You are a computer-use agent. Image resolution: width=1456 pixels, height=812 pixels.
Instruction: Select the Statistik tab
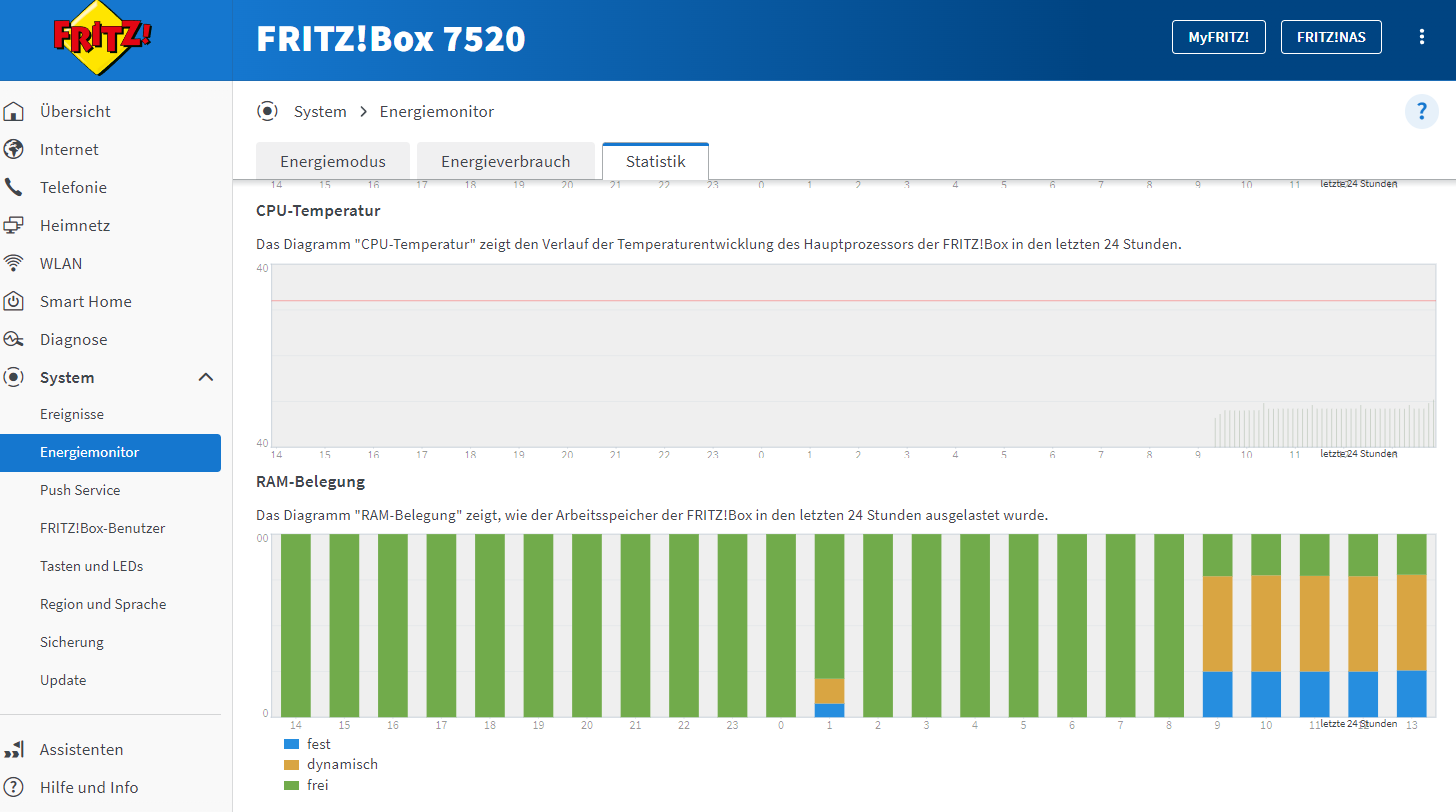(656, 161)
